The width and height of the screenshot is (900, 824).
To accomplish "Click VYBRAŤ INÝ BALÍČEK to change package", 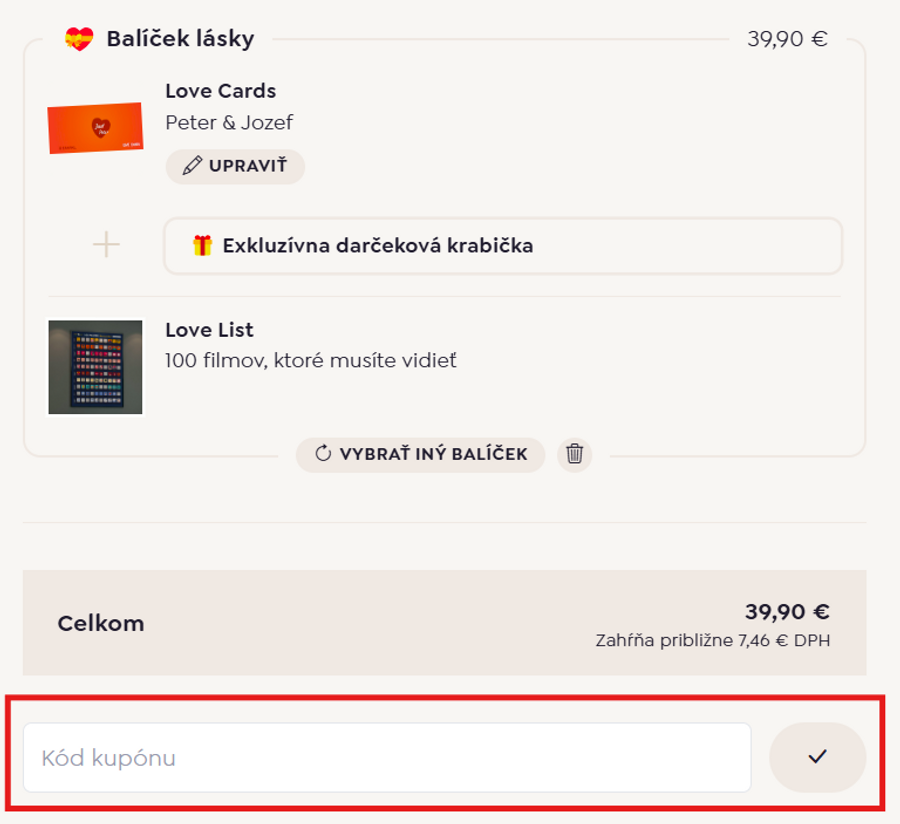I will (x=420, y=455).
